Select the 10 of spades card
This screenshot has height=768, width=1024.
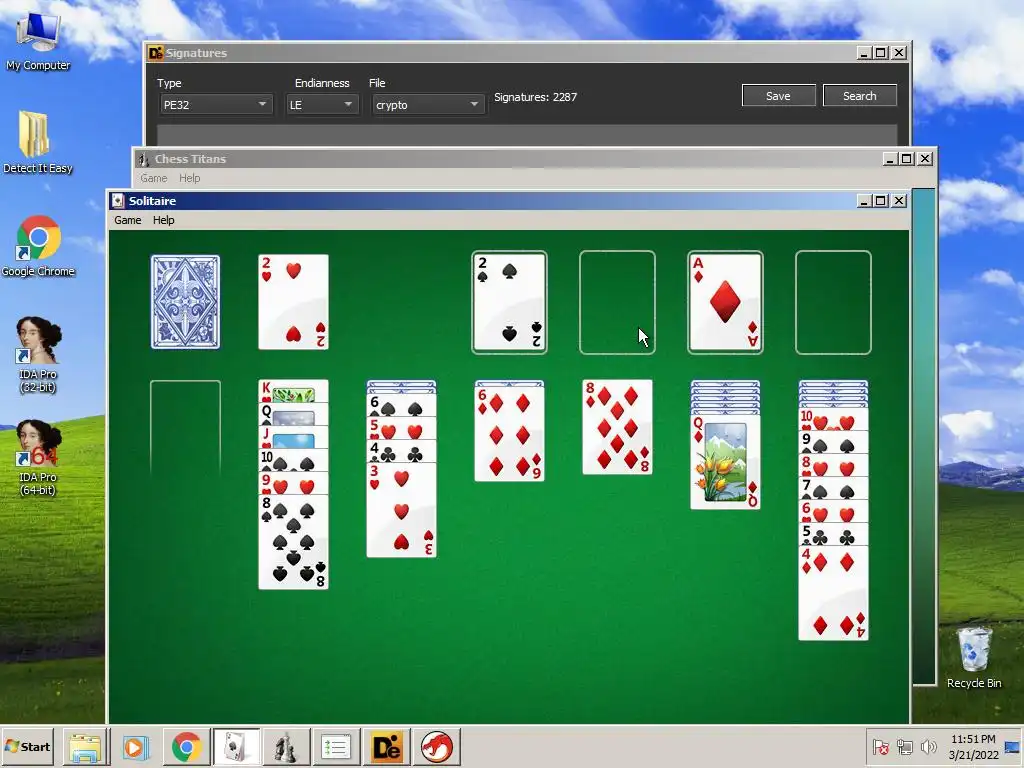pos(293,460)
